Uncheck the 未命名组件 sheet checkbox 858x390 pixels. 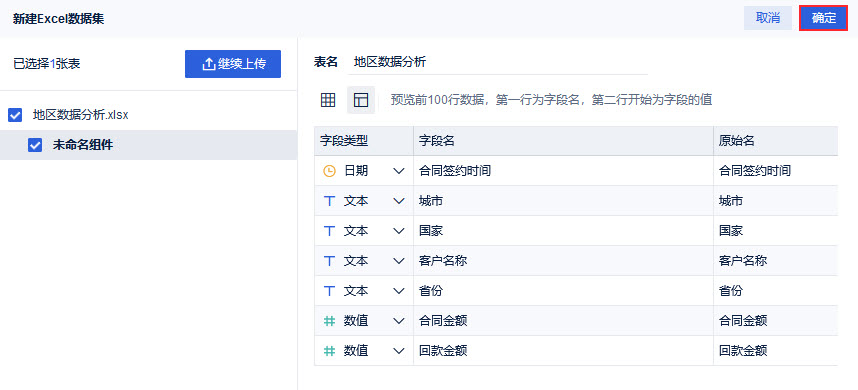35,145
